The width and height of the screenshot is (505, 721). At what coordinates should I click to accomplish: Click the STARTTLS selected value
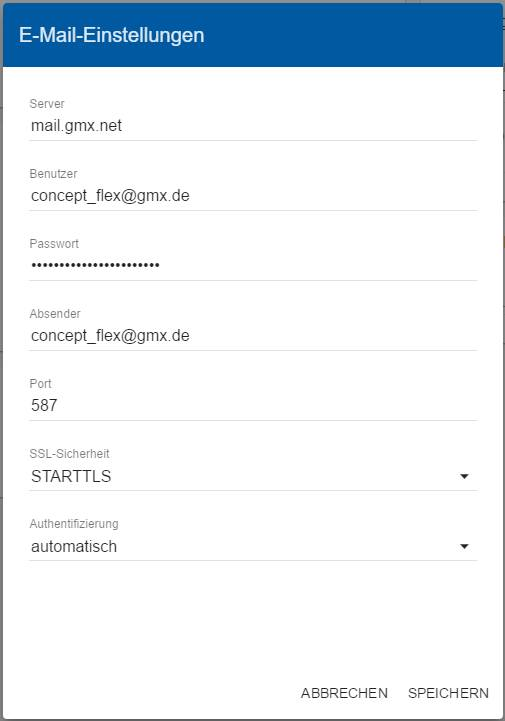pyautogui.click(x=71, y=476)
